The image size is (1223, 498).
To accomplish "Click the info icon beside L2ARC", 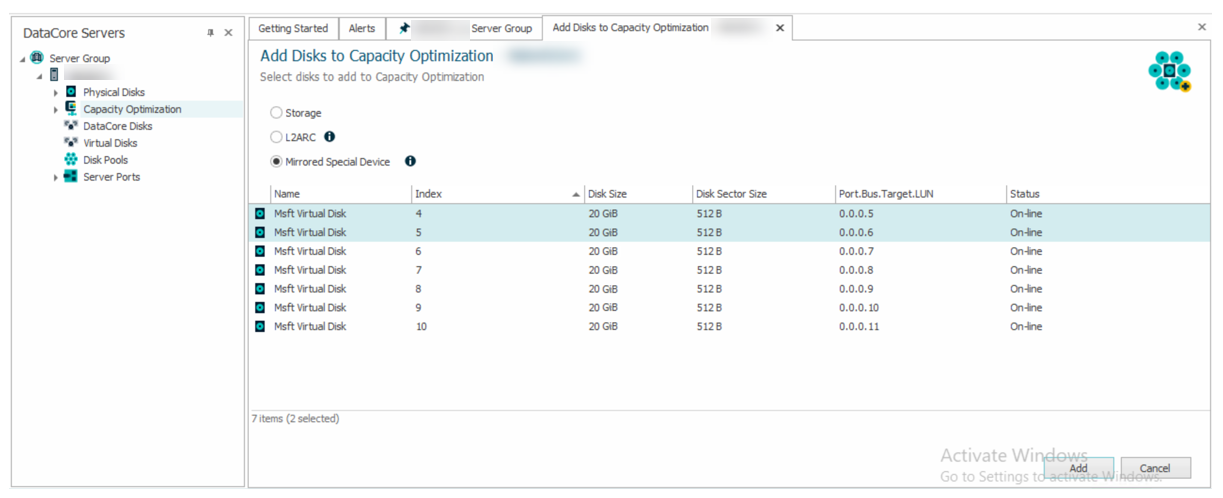I will [x=330, y=137].
